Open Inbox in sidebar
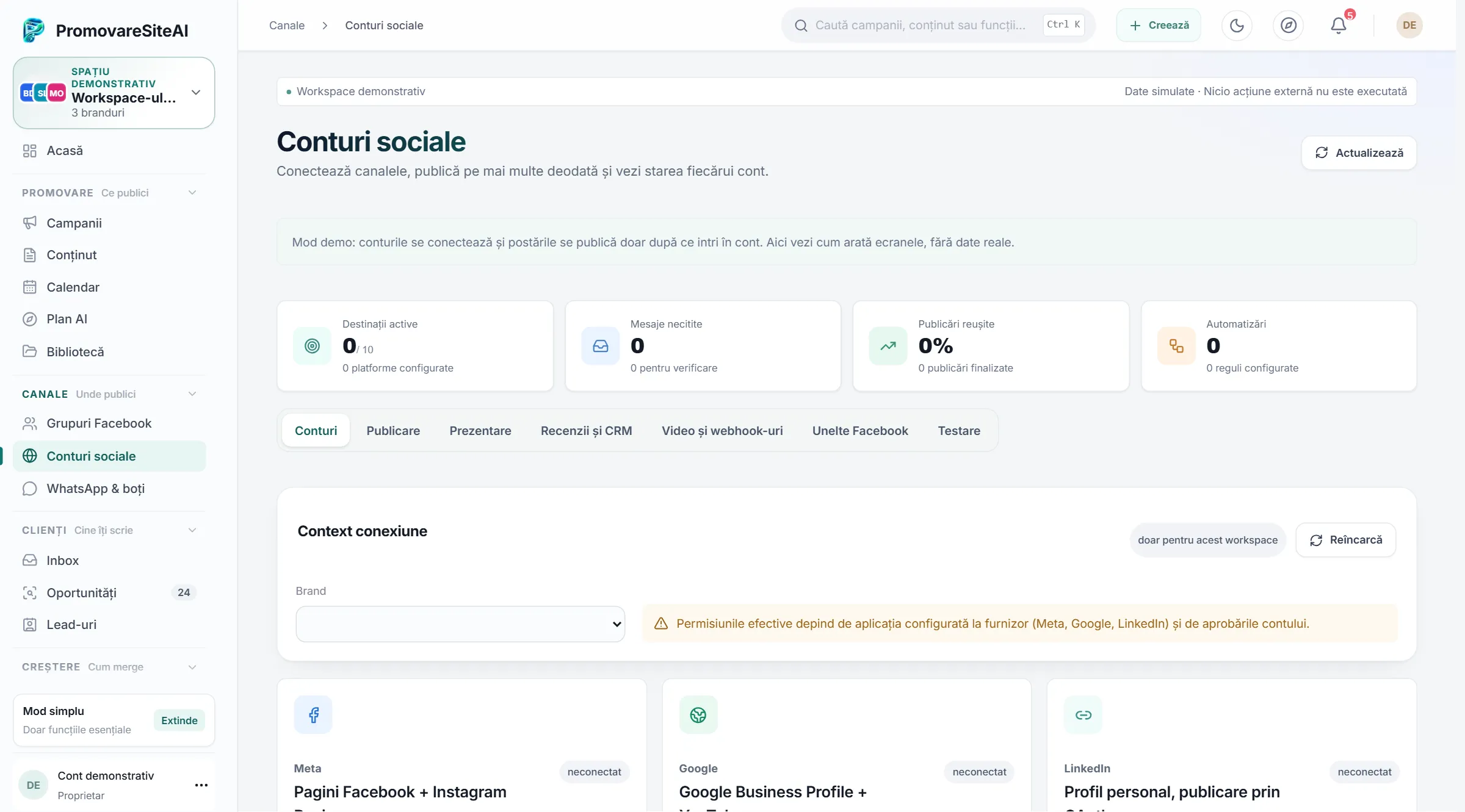This screenshot has height=812, width=1465. (x=109, y=561)
